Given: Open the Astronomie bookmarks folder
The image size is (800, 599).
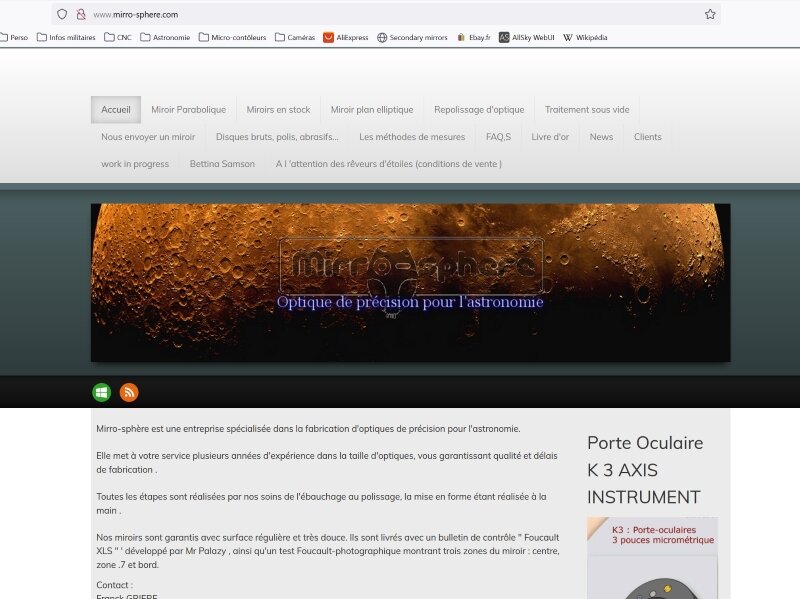Looking at the screenshot, I should coord(165,37).
